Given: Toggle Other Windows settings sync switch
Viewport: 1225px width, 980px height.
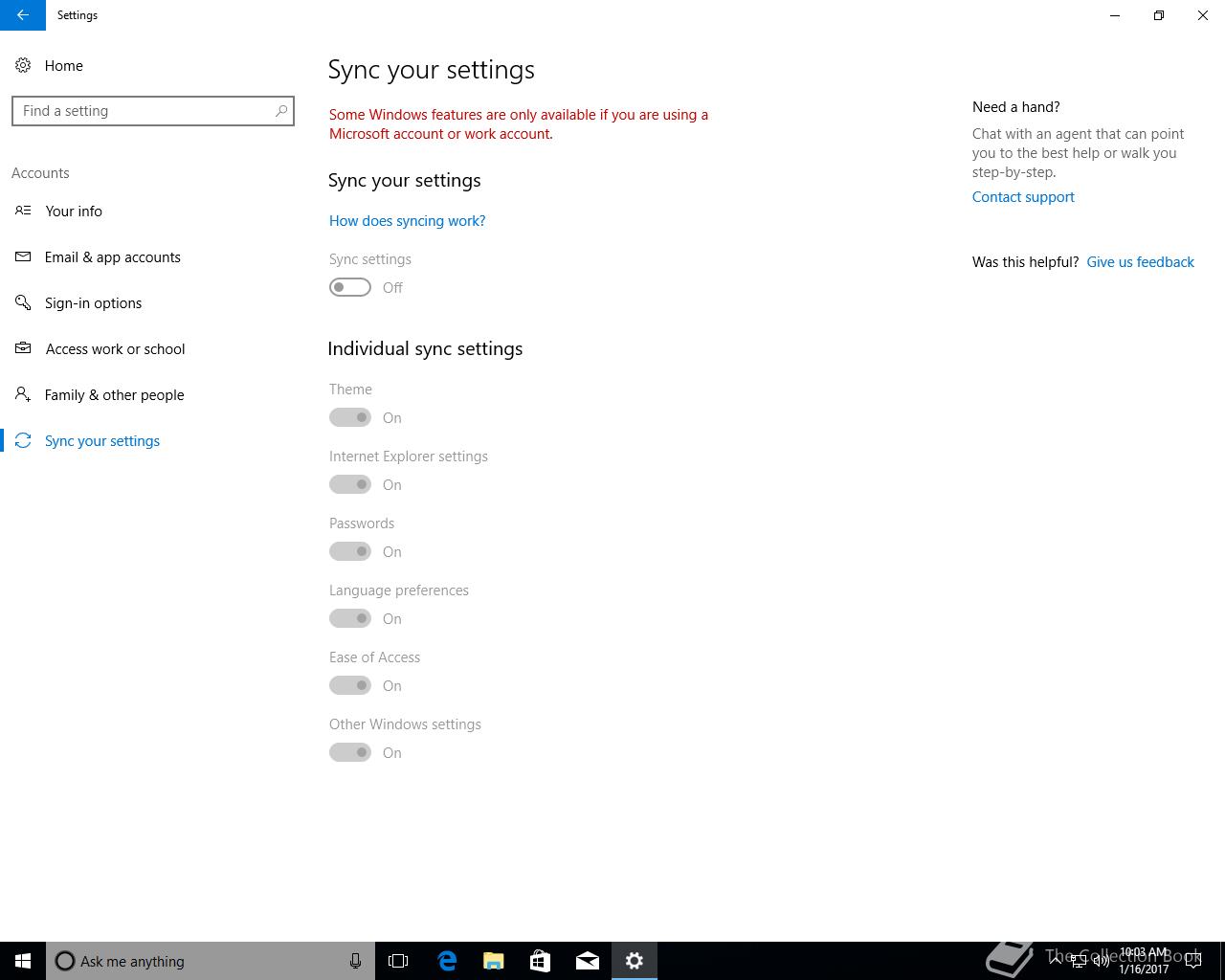Looking at the screenshot, I should tap(350, 752).
